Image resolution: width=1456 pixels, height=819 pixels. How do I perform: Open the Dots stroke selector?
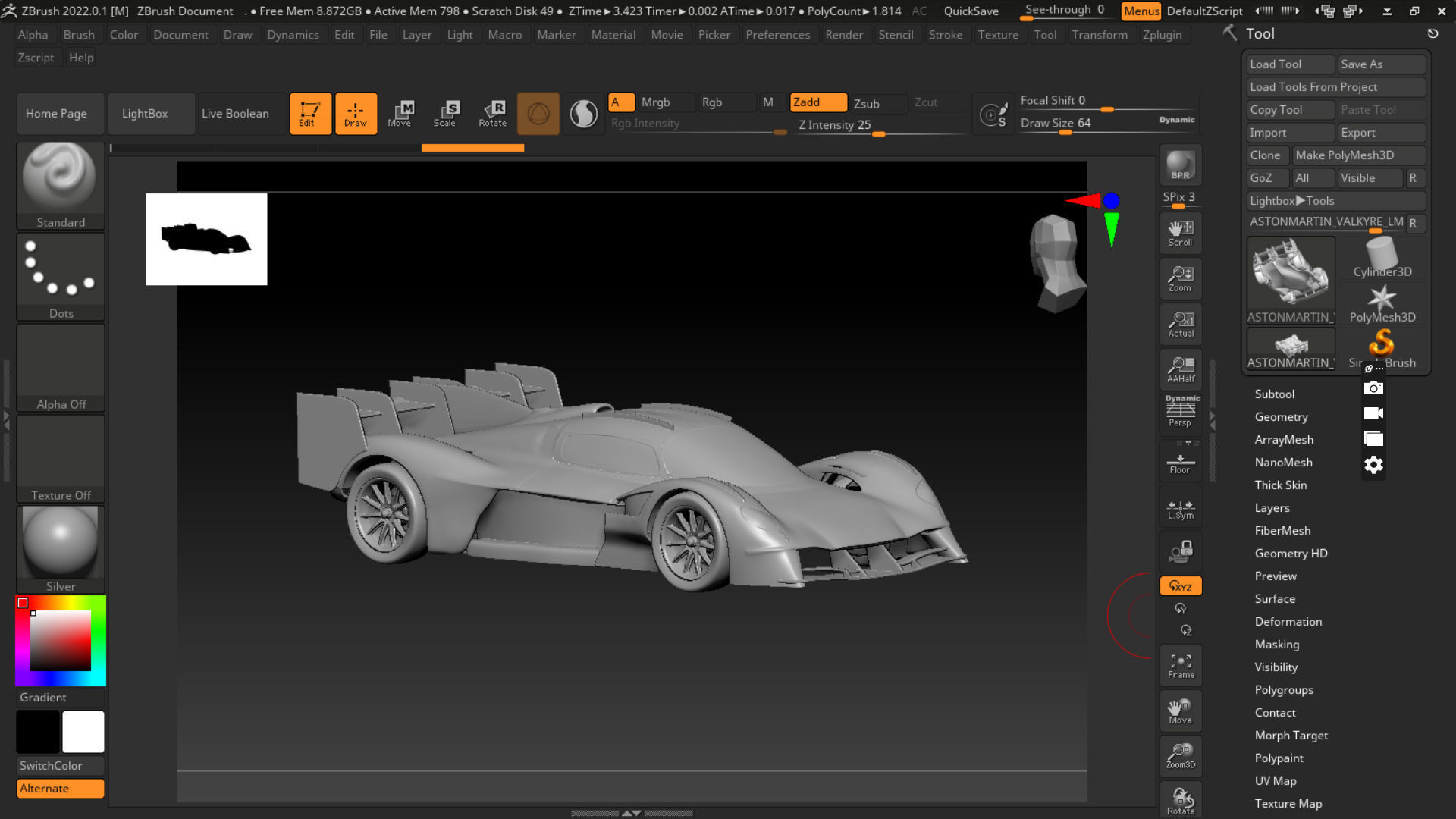tap(61, 277)
